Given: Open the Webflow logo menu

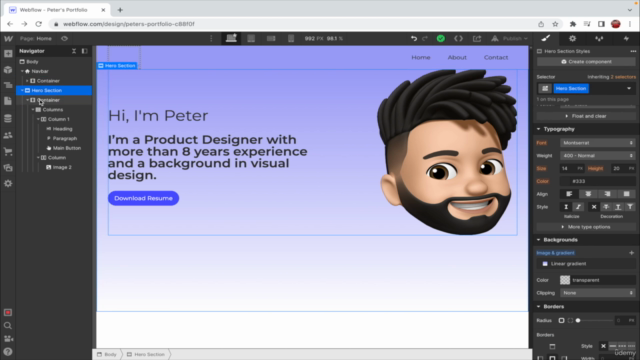Looking at the screenshot, I should tap(8, 39).
